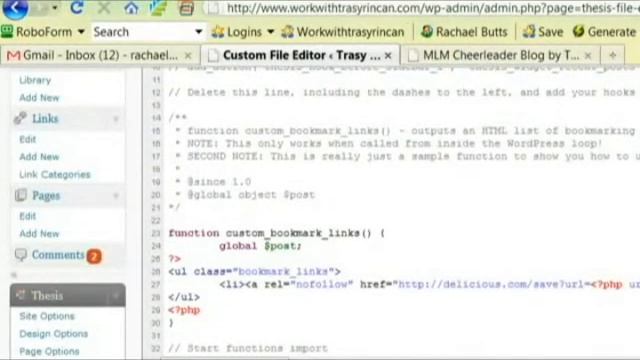Collapse the Thesis menu arrow
This screenshot has height=360, width=640.
(x=116, y=296)
